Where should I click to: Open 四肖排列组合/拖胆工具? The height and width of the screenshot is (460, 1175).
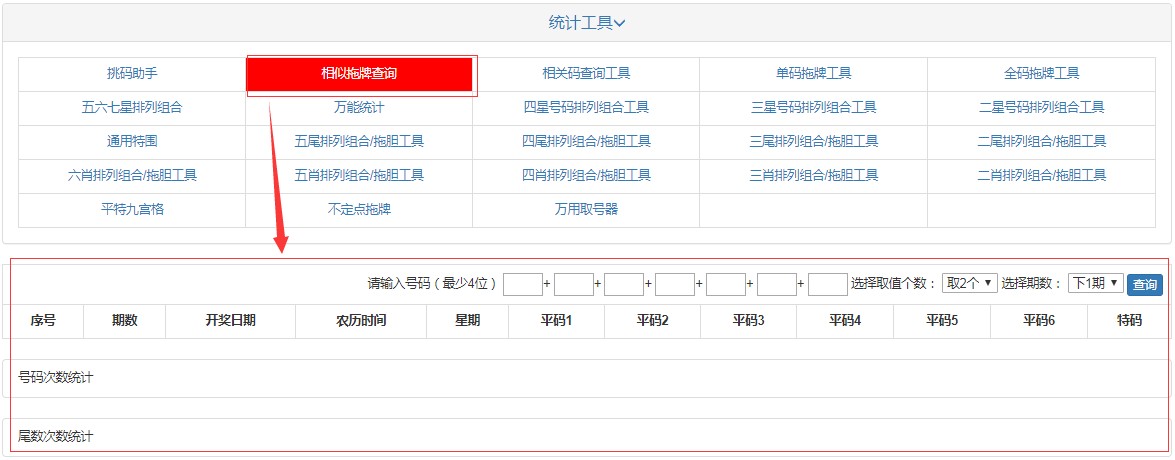[x=586, y=175]
